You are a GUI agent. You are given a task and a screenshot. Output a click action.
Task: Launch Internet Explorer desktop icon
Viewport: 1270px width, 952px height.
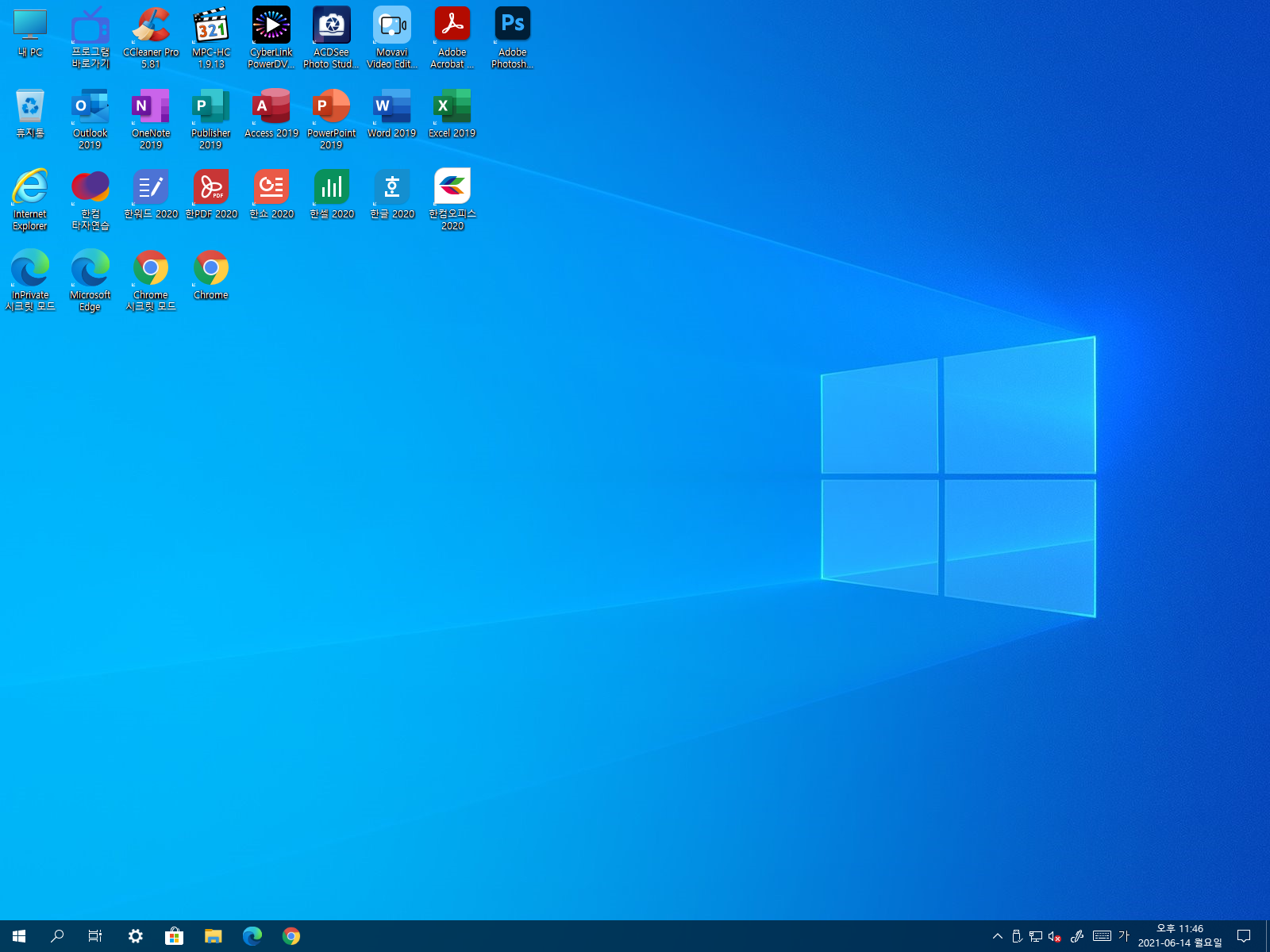(x=30, y=200)
